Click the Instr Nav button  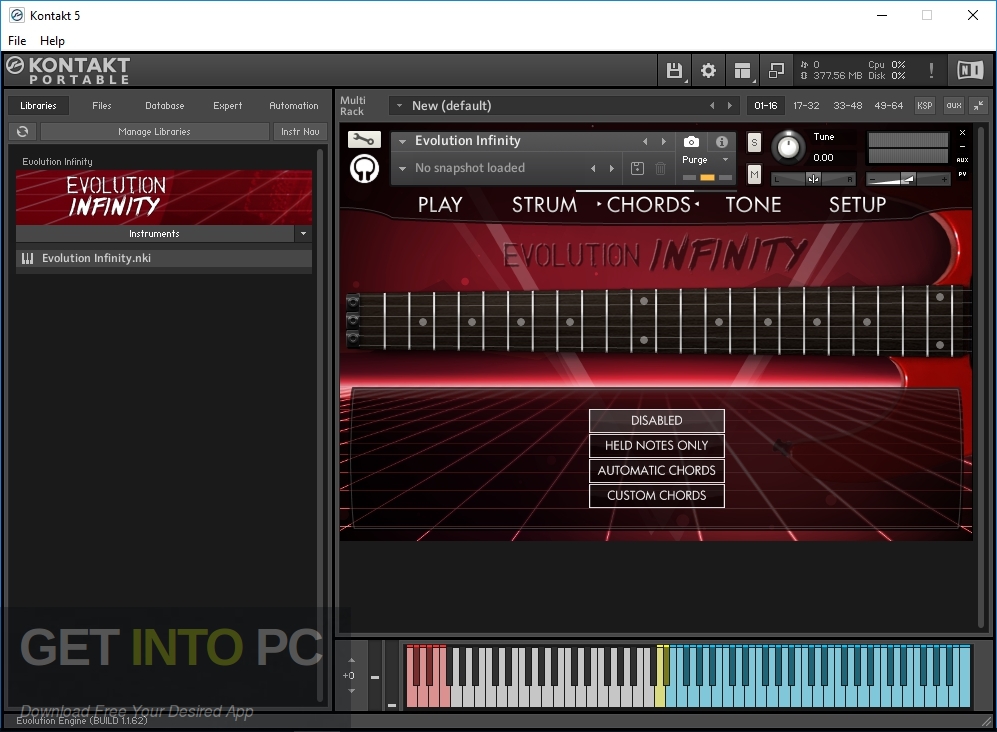click(300, 132)
